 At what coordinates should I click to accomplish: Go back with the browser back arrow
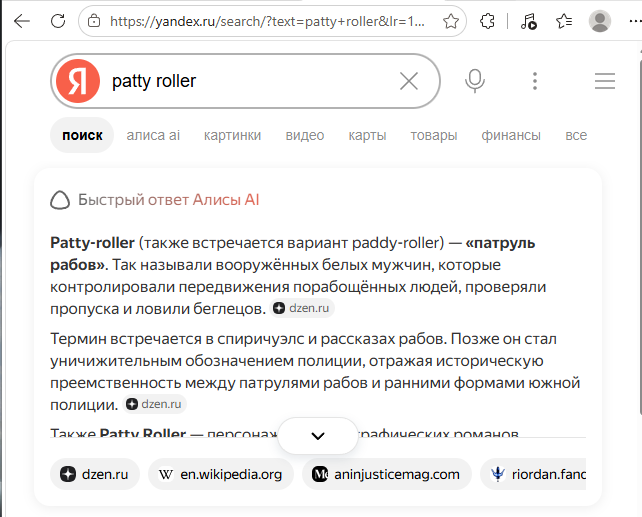click(22, 21)
